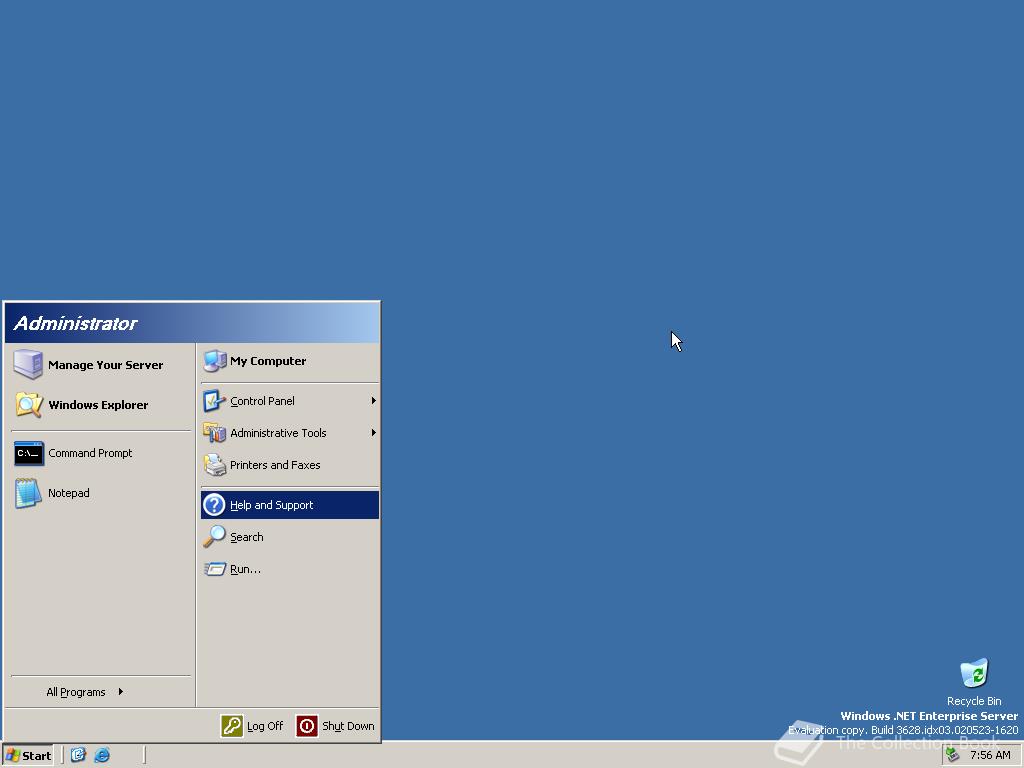Select the Help and Support menu entry

pyautogui.click(x=290, y=505)
